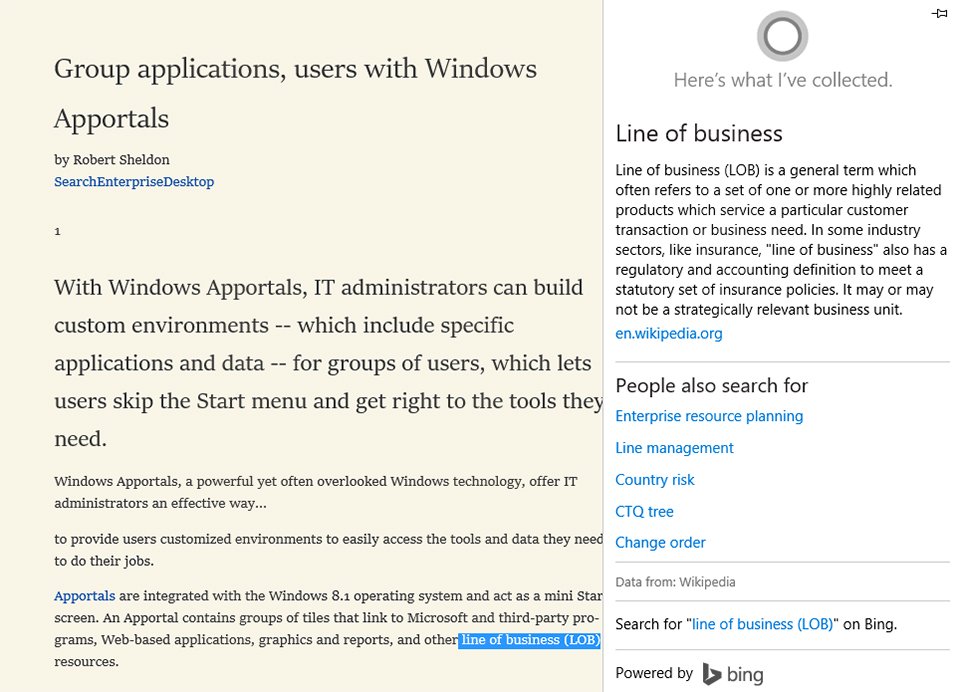Click the "People also search for" heading
The image size is (960, 692).
click(711, 386)
